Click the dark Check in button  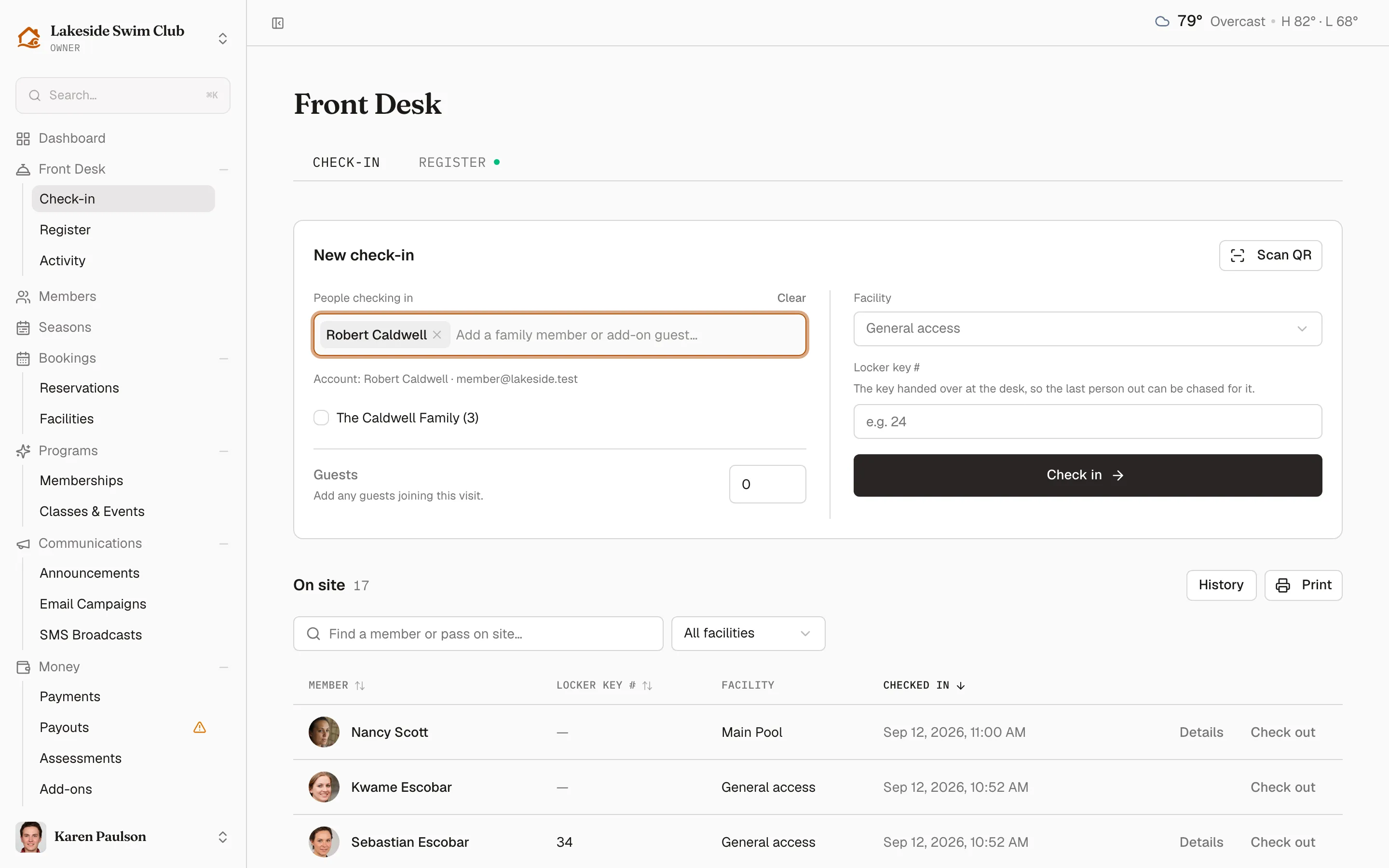pos(1087,475)
